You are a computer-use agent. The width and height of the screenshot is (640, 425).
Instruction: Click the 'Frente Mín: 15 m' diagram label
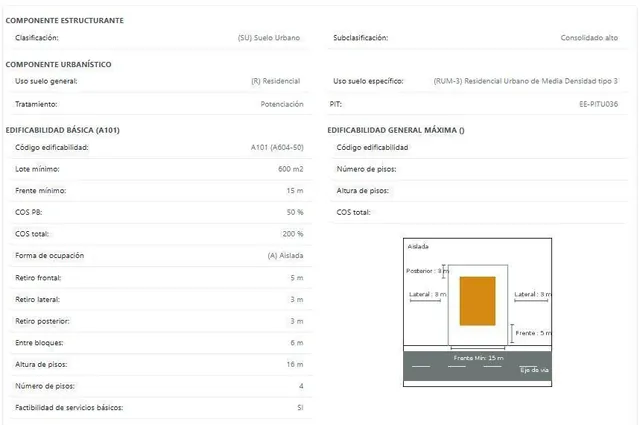(x=478, y=358)
